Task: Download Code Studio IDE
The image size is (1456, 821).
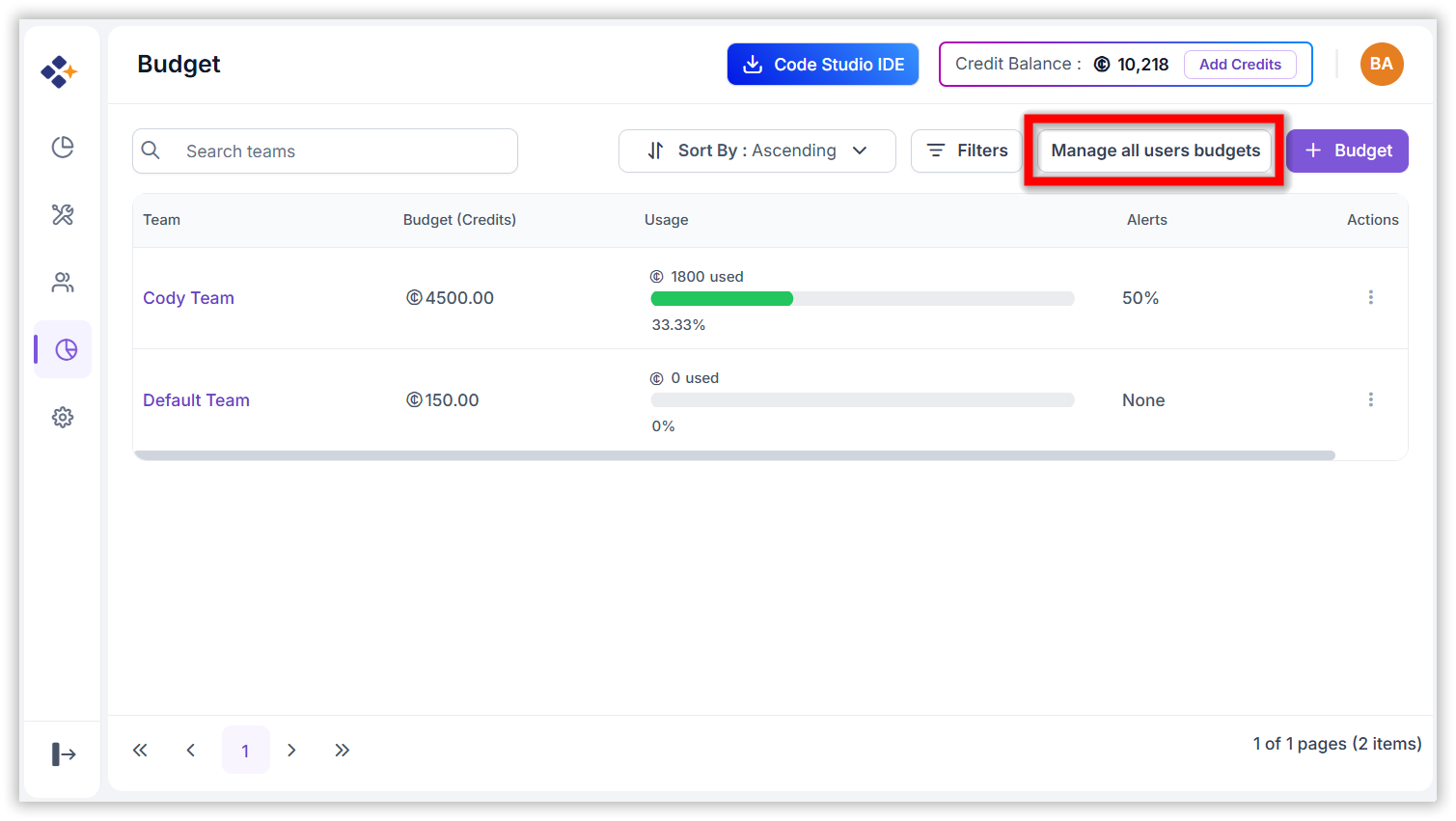Action: tap(823, 65)
